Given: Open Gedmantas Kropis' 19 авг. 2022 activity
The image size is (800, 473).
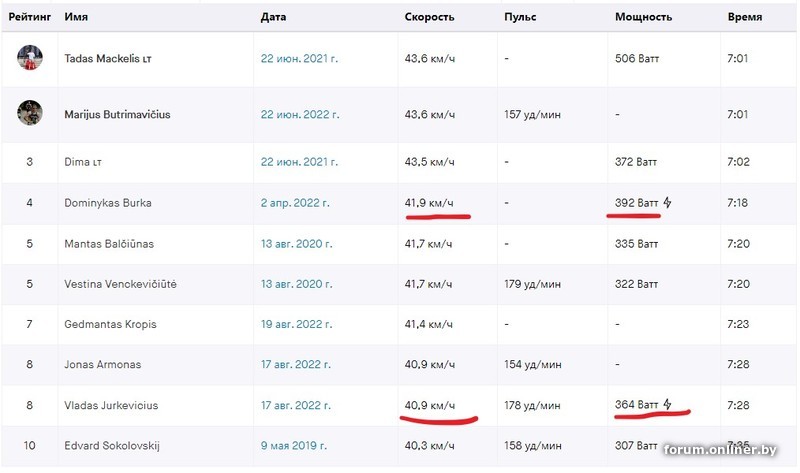Looking at the screenshot, I should tap(299, 324).
